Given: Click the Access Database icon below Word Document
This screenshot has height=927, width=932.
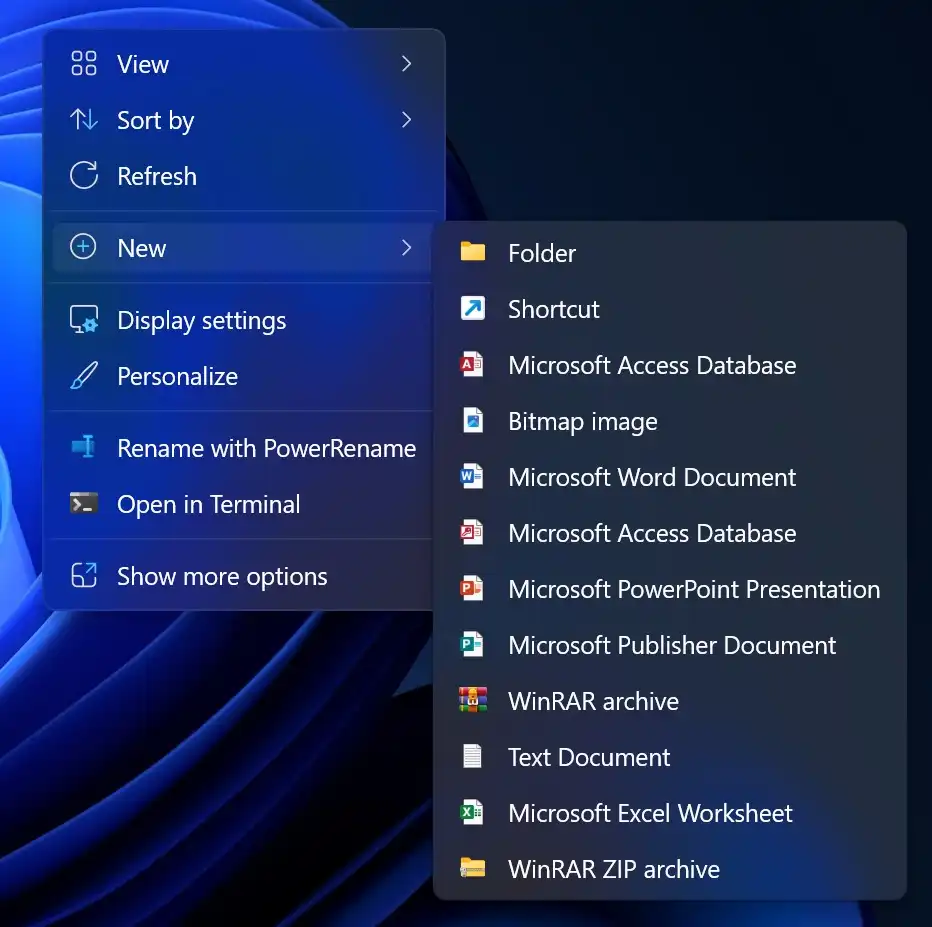Looking at the screenshot, I should (472, 532).
